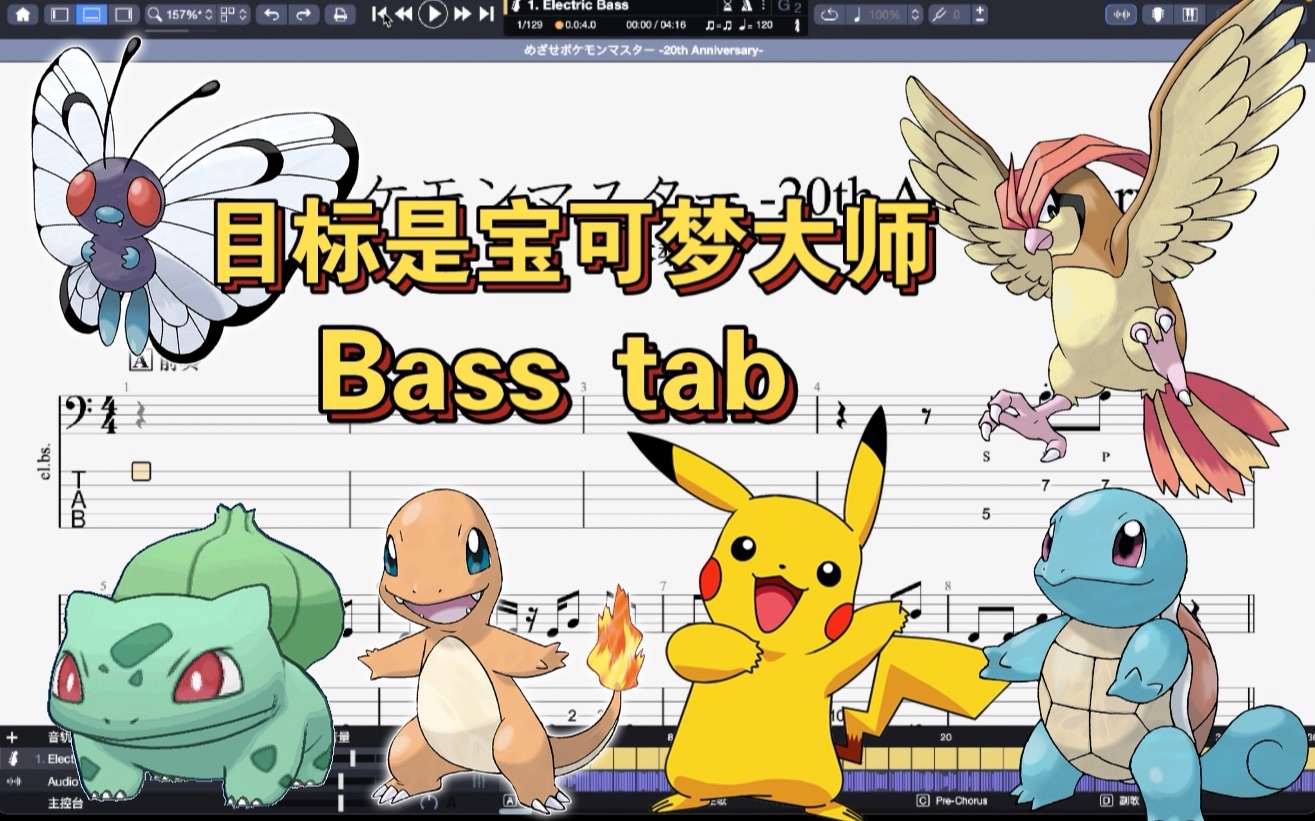Screen dimensions: 1315x821
Task: Click the time counter 00:00 / 04:16
Action: [x=655, y=24]
